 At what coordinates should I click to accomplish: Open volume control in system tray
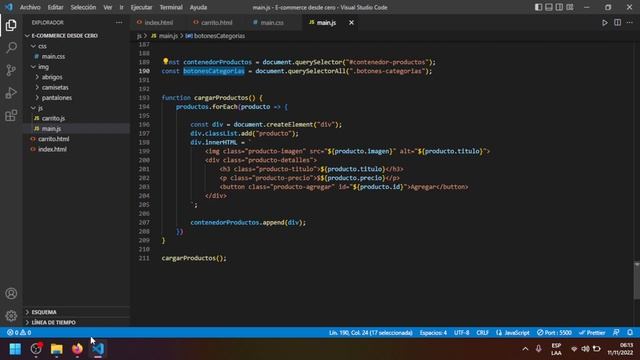585,349
